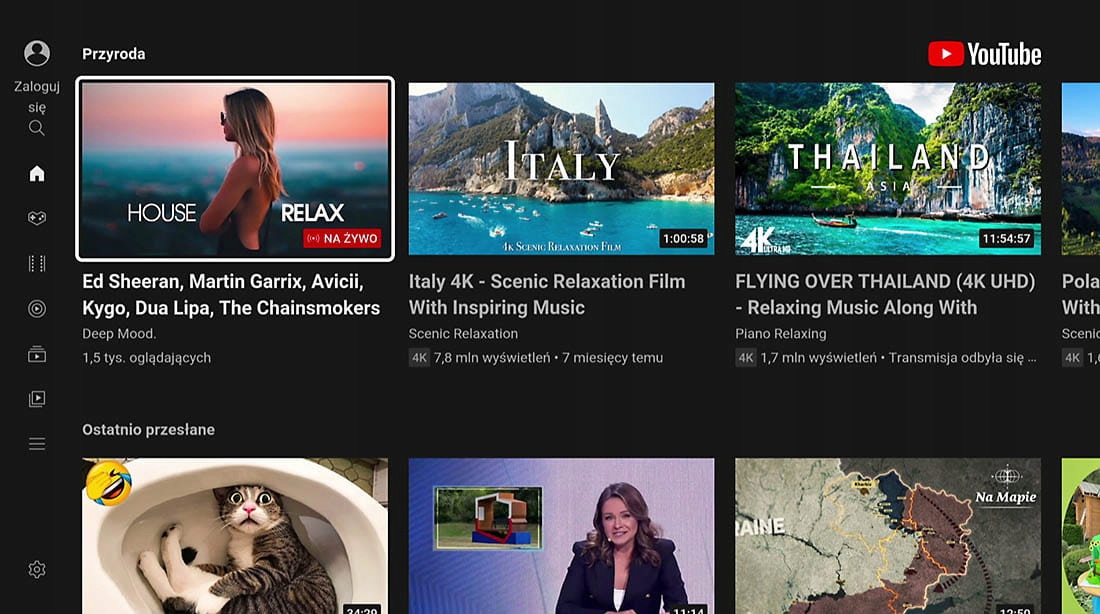Viewport: 1100px width, 614px height.
Task: Open the sidebar icon below the gaming controller
Action: coord(36,263)
